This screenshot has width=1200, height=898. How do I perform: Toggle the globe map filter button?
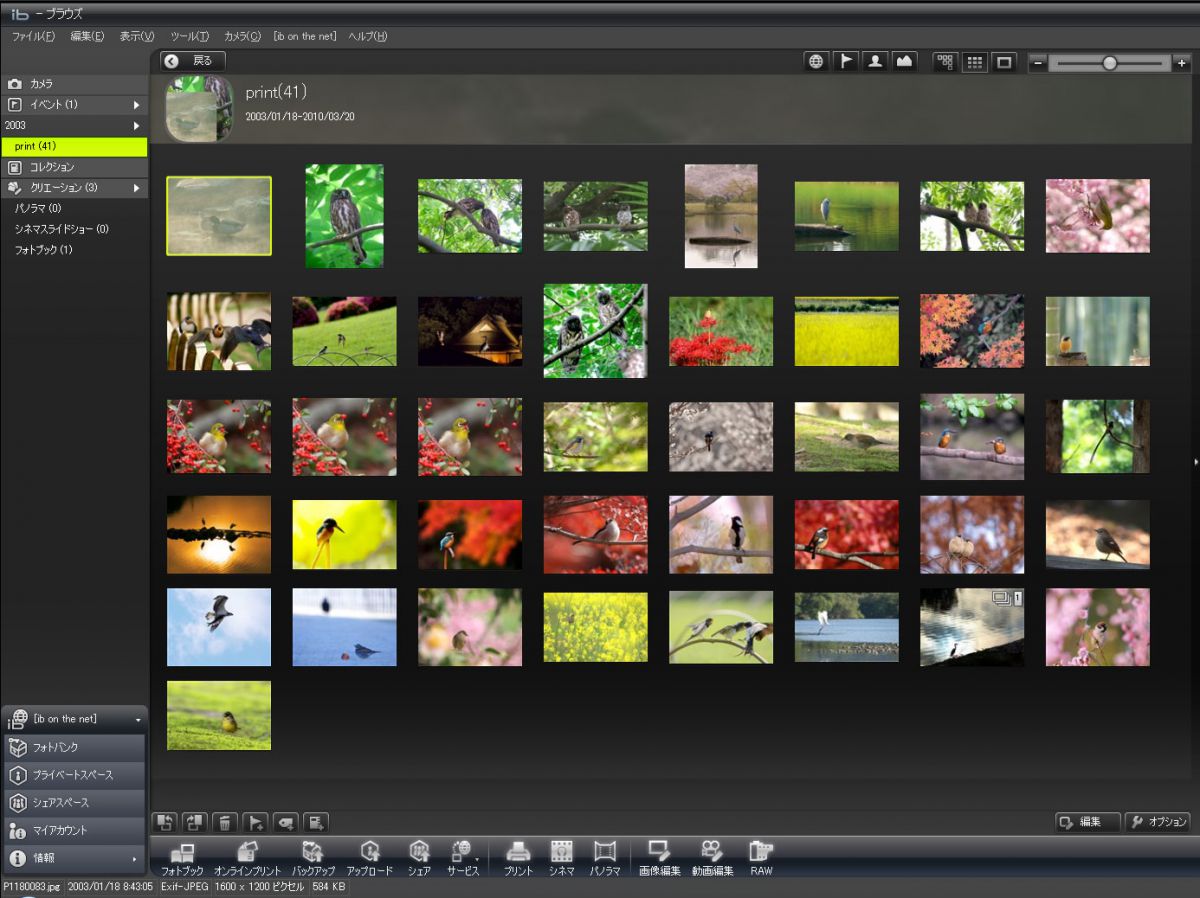(x=817, y=62)
